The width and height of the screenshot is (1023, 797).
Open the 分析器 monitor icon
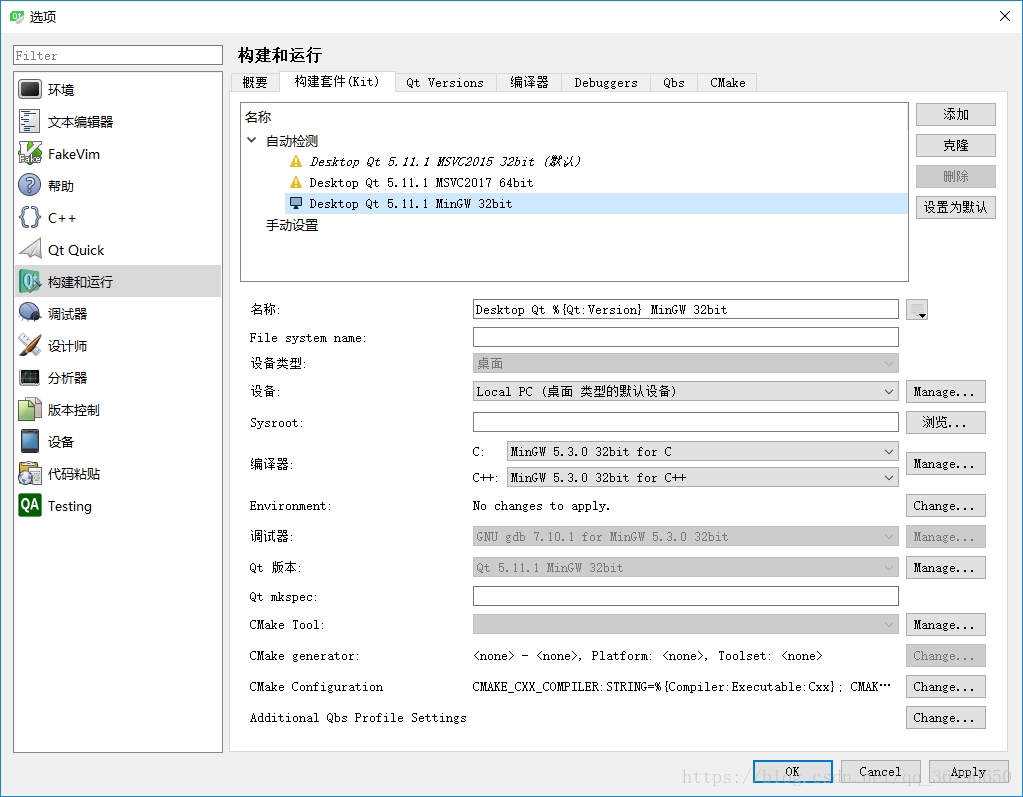(x=30, y=377)
